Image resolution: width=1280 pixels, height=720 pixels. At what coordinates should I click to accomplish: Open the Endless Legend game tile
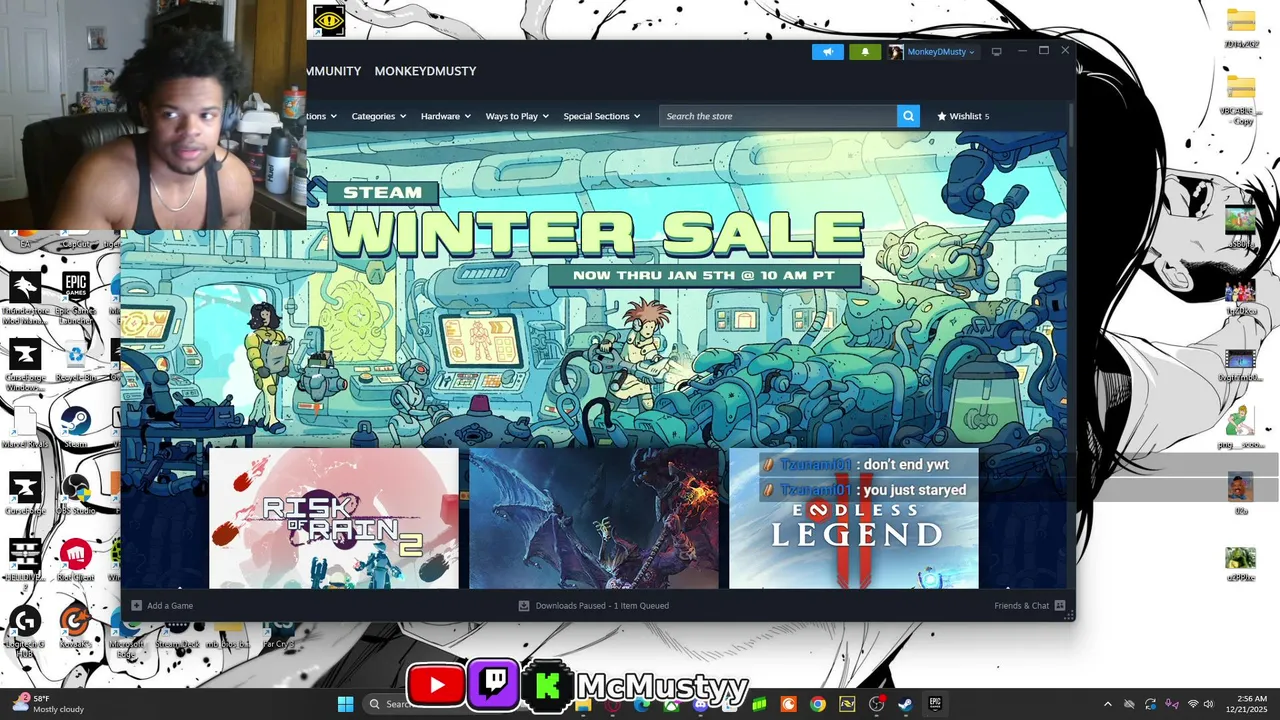(x=854, y=518)
